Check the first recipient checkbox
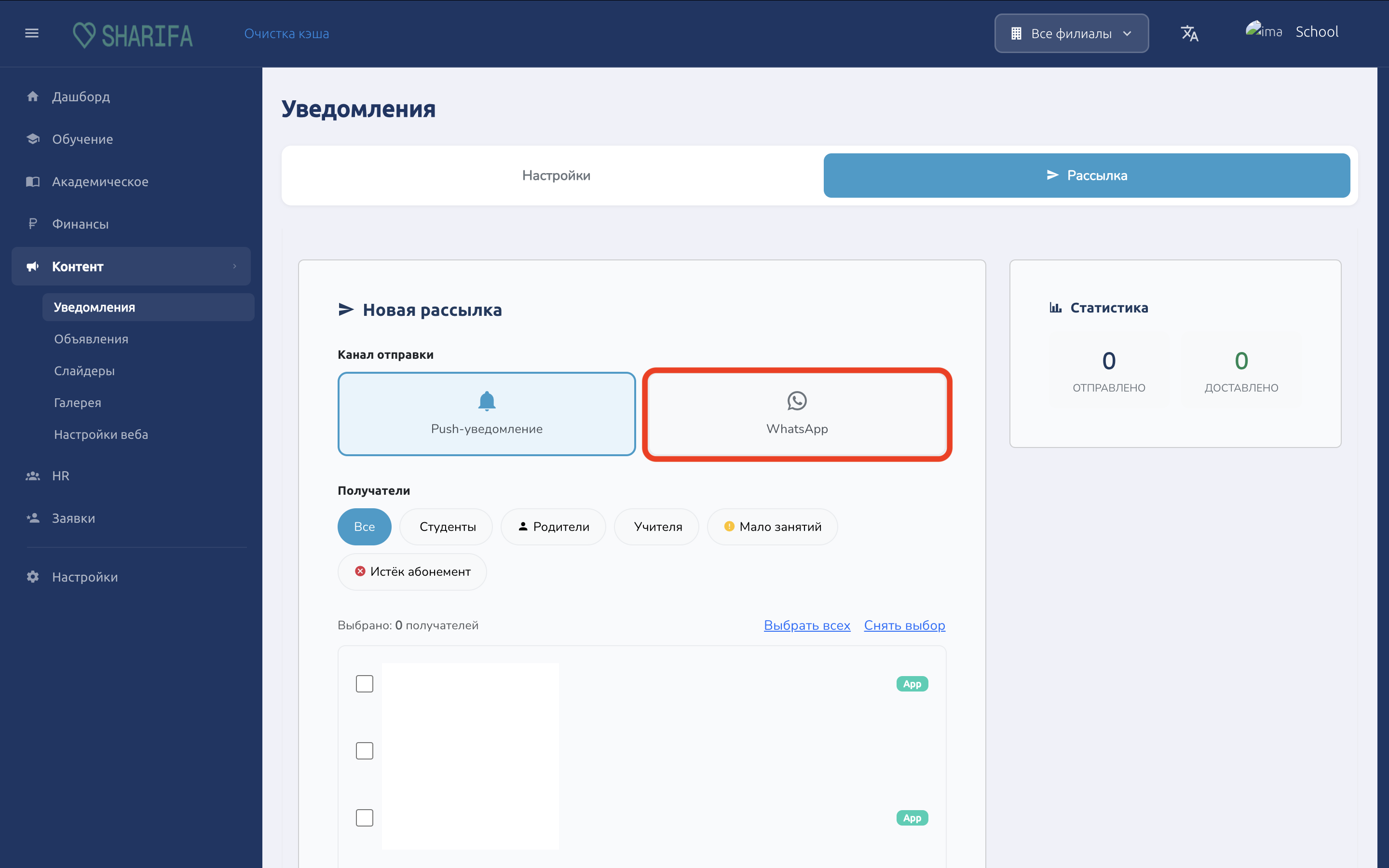Screen dimensions: 1389x868 click(365, 684)
